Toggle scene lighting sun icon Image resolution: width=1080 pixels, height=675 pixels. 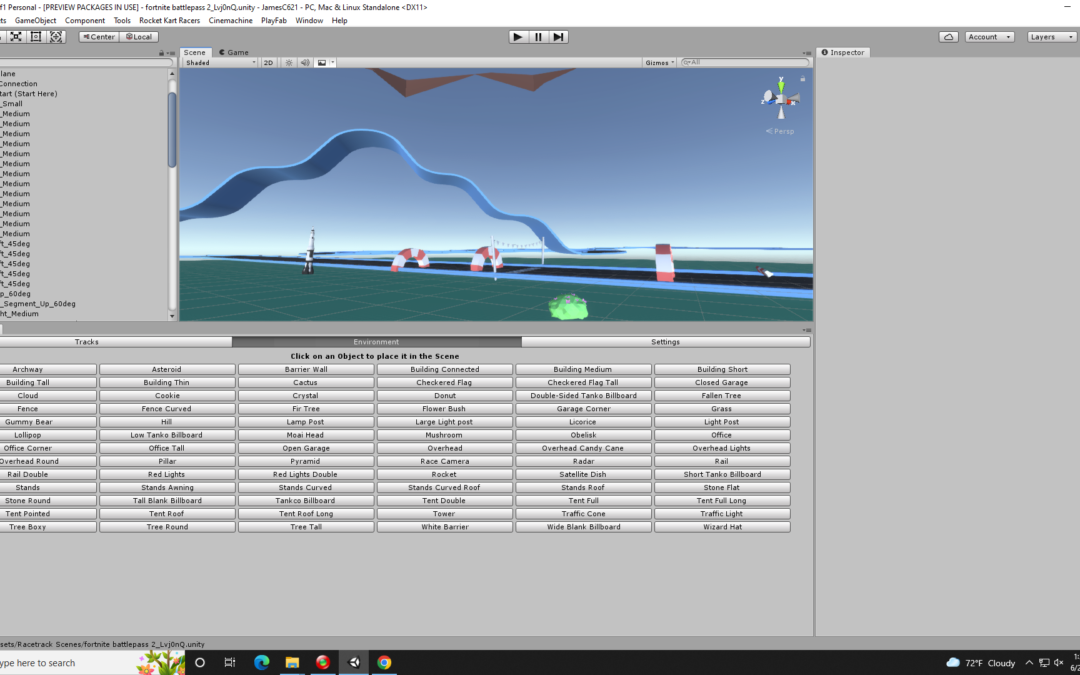click(289, 63)
